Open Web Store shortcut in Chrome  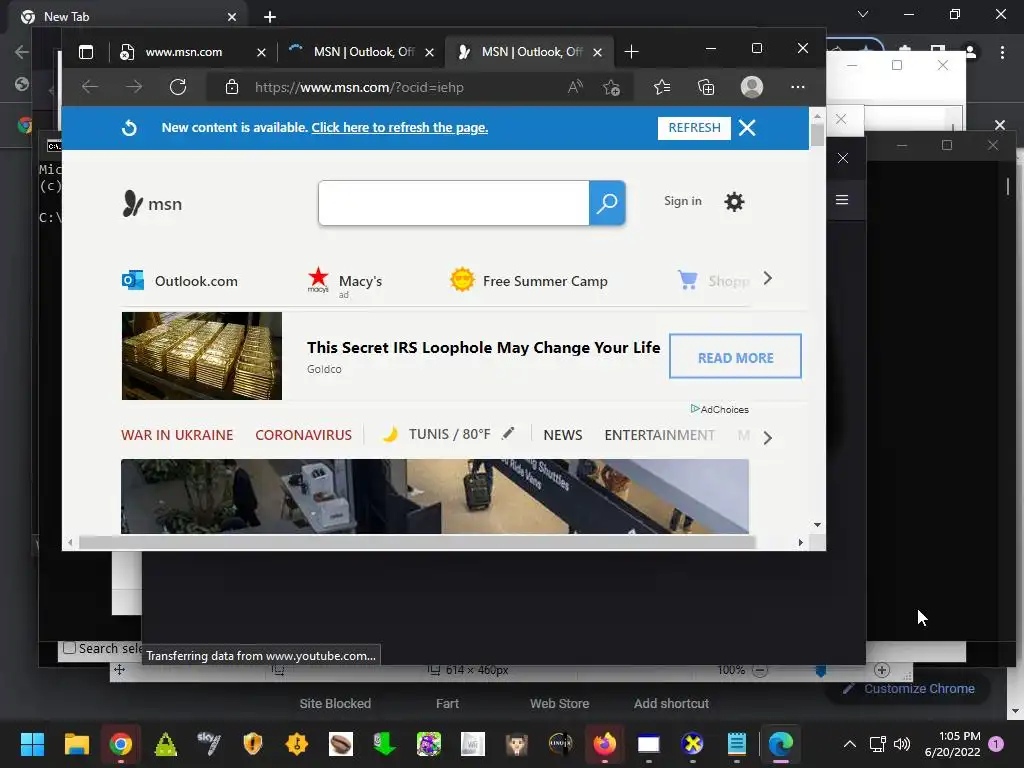559,703
